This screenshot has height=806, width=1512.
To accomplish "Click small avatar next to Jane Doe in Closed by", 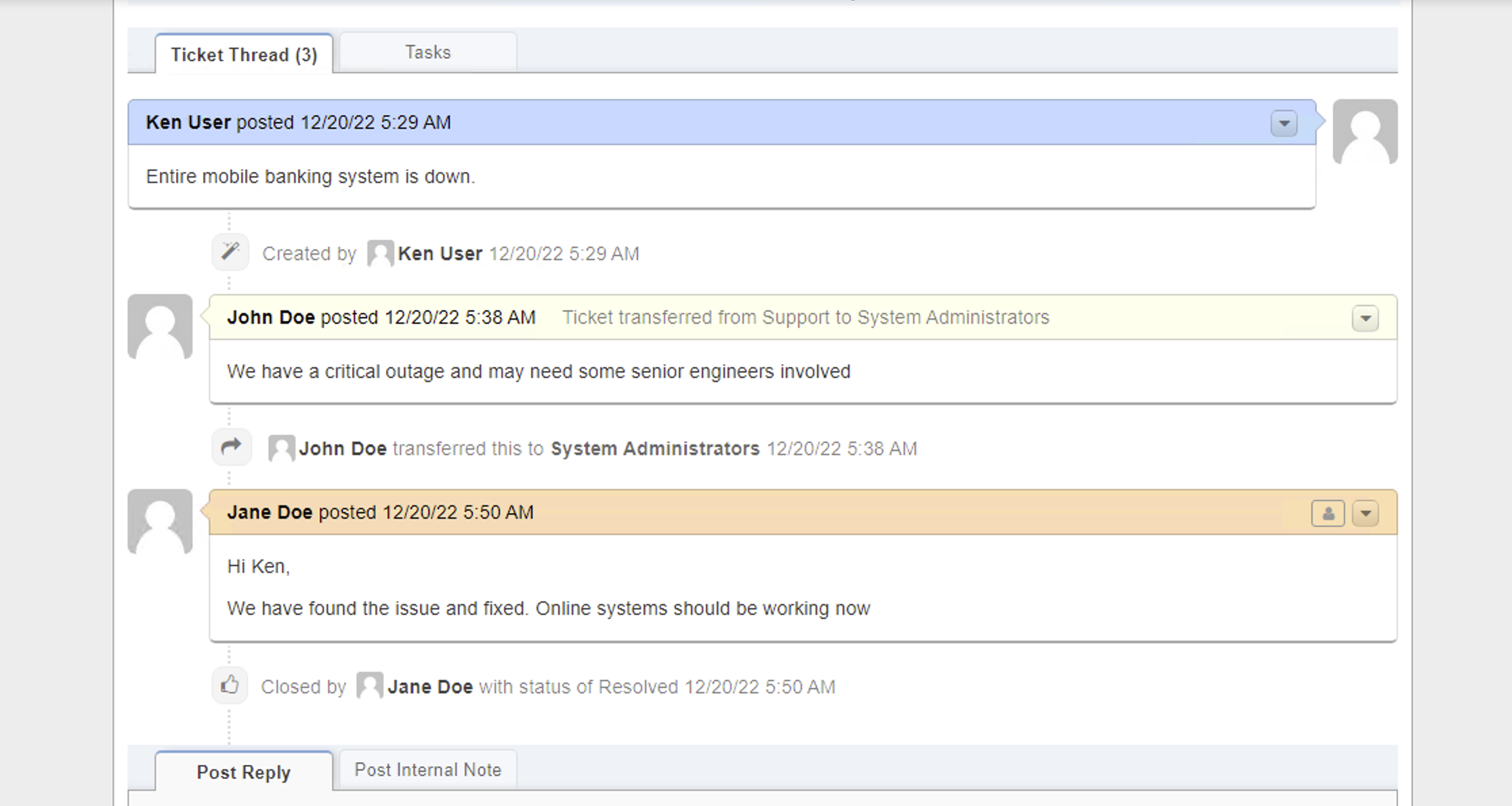I will (369, 685).
